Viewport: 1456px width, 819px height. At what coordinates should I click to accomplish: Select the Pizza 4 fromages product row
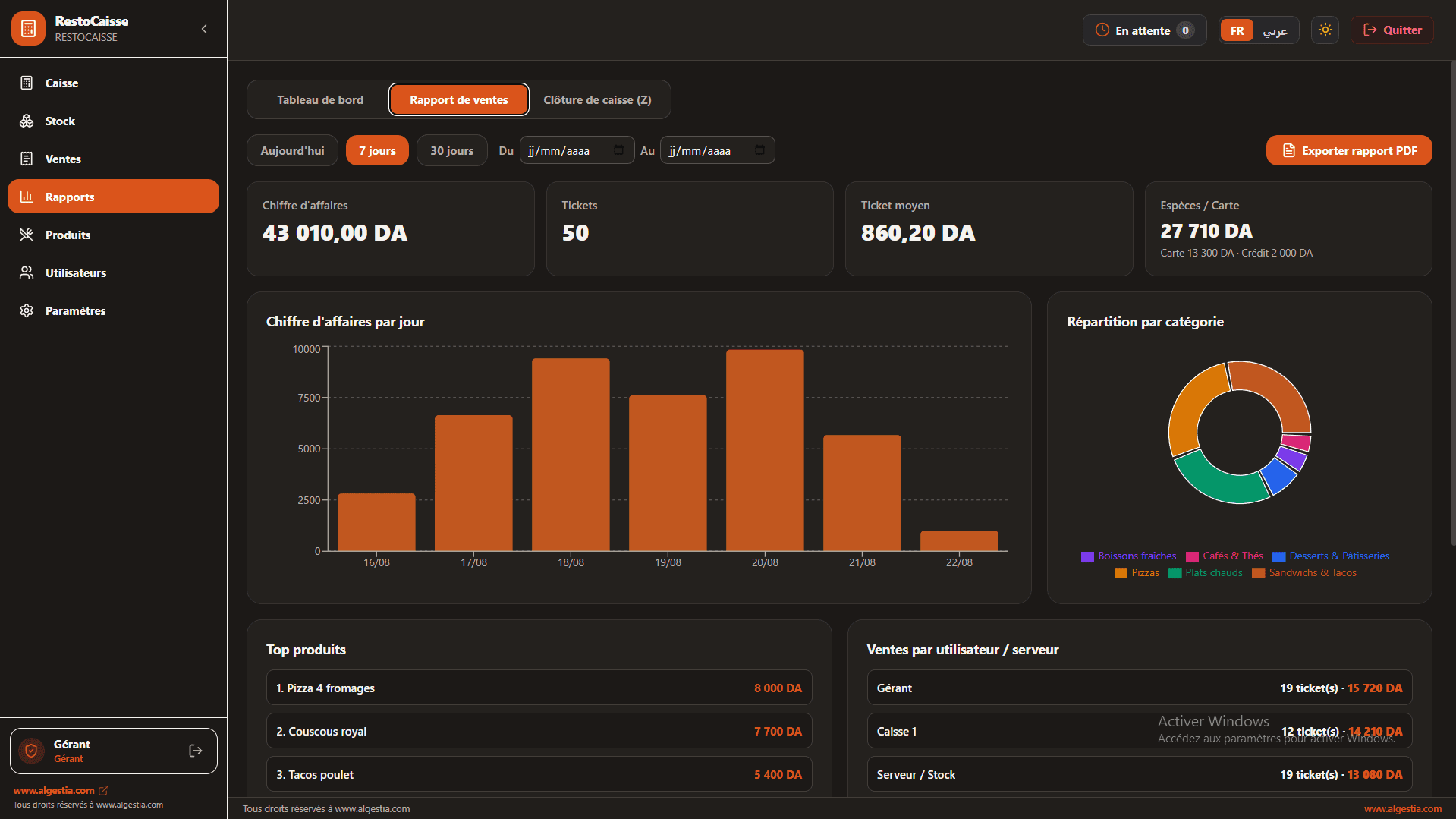pos(539,688)
